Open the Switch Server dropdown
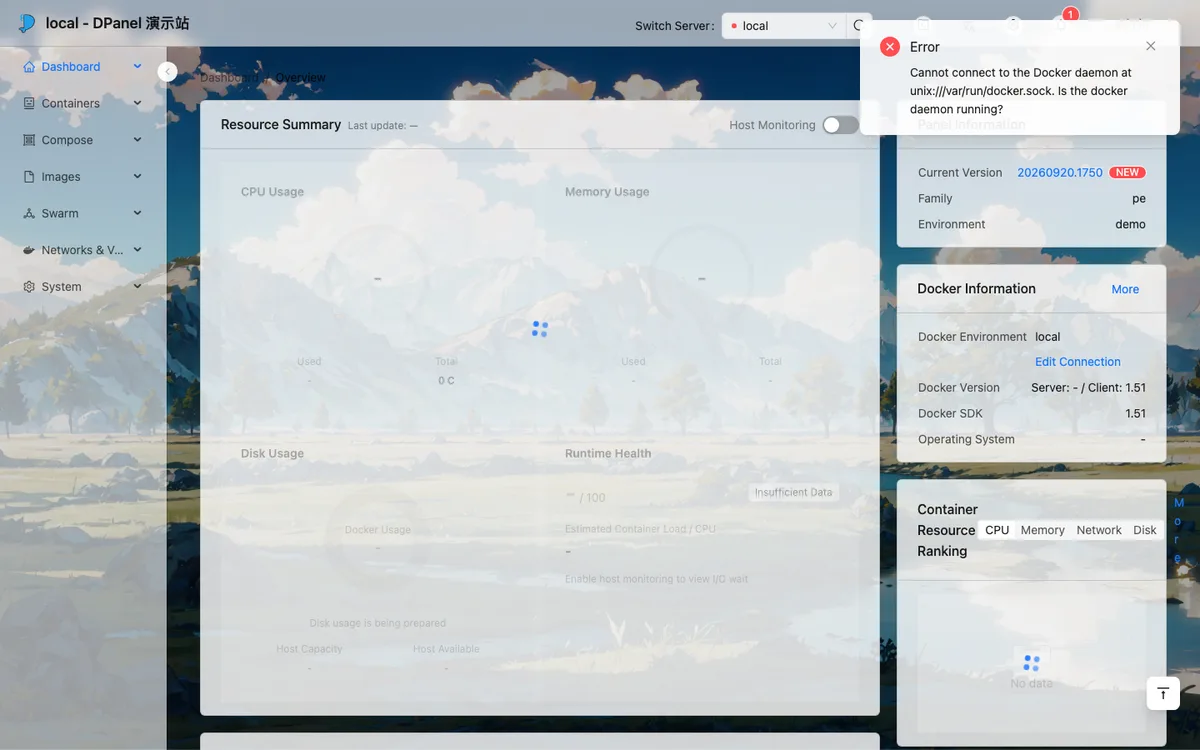The height and width of the screenshot is (750, 1200). [x=784, y=26]
